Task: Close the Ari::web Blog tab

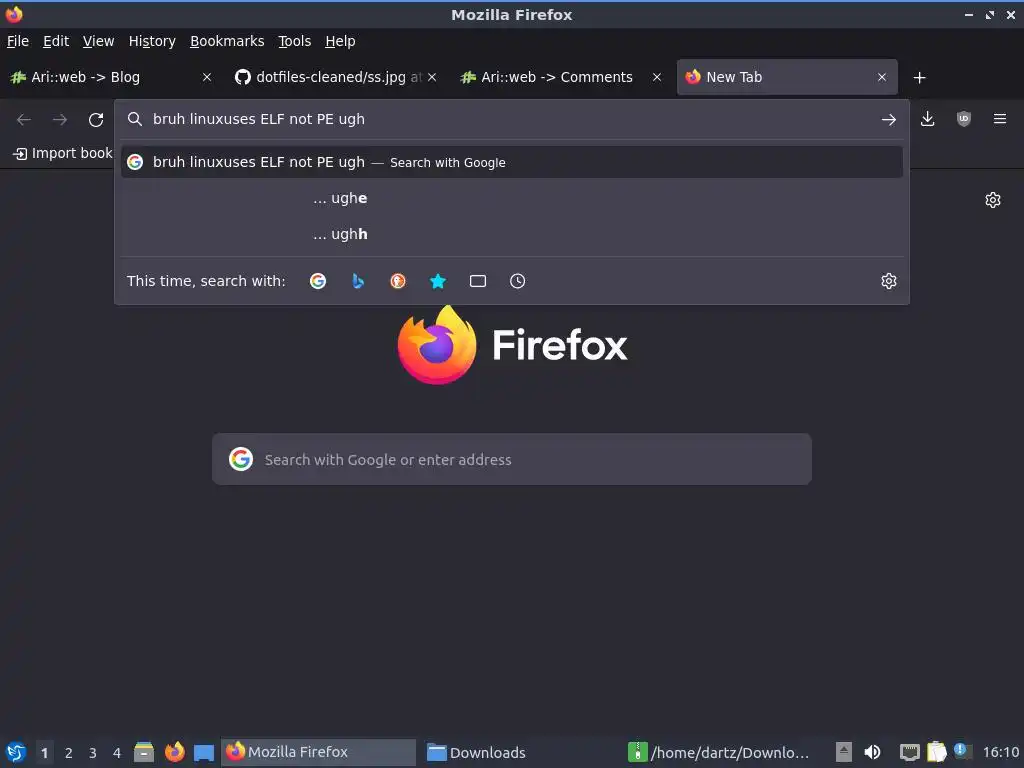Action: tap(207, 77)
